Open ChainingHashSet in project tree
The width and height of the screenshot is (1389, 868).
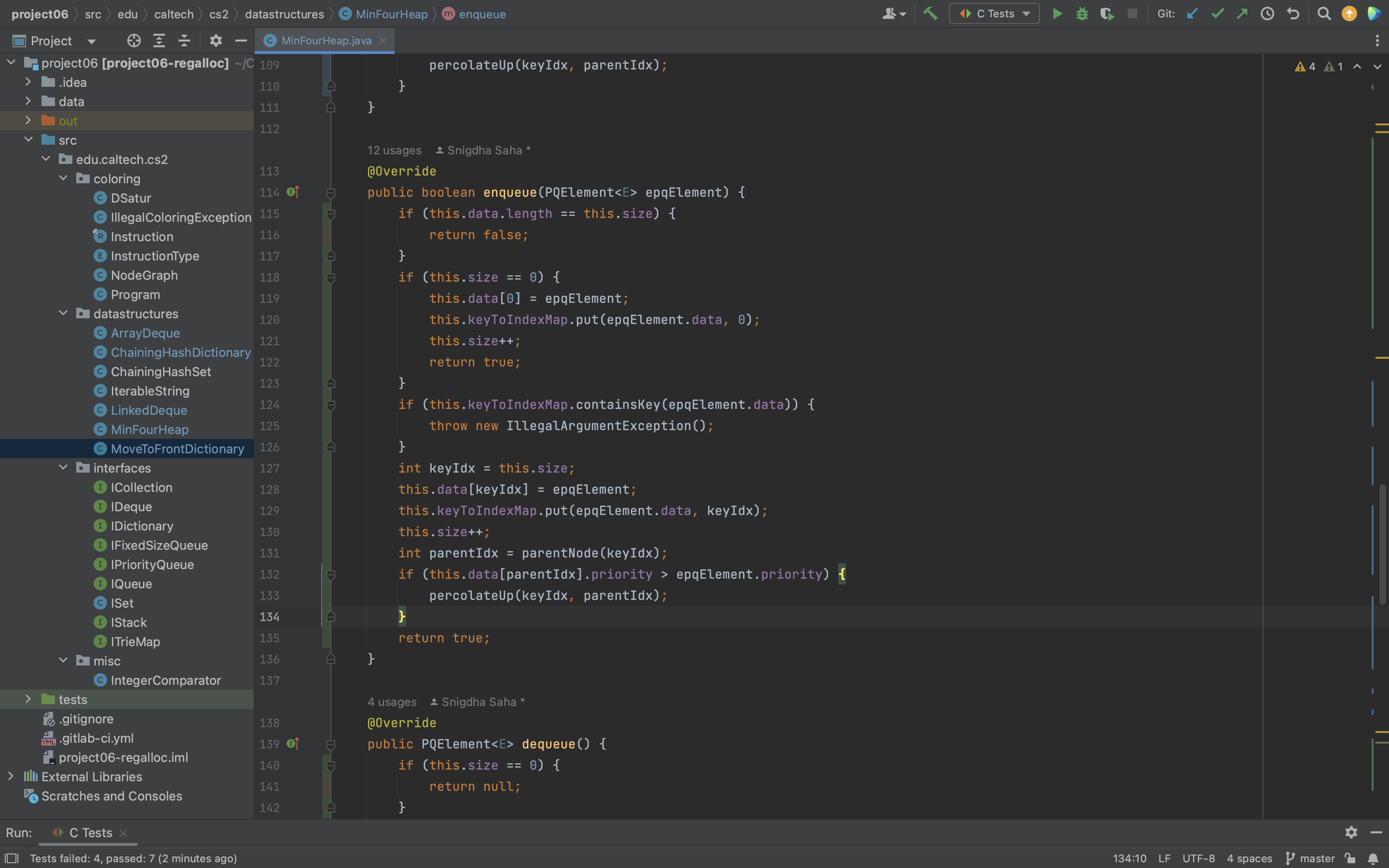point(161,371)
